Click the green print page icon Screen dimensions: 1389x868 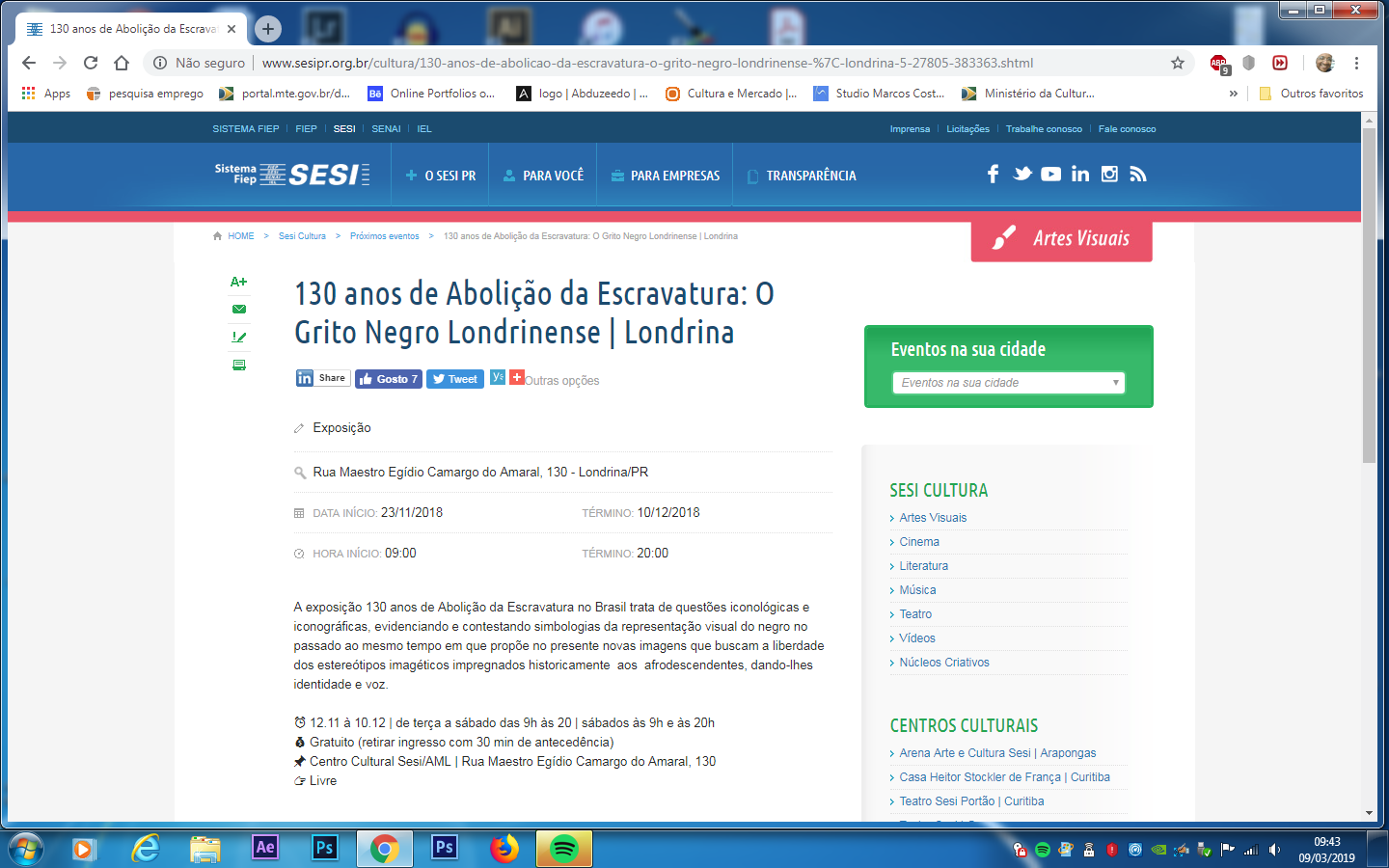tap(239, 365)
